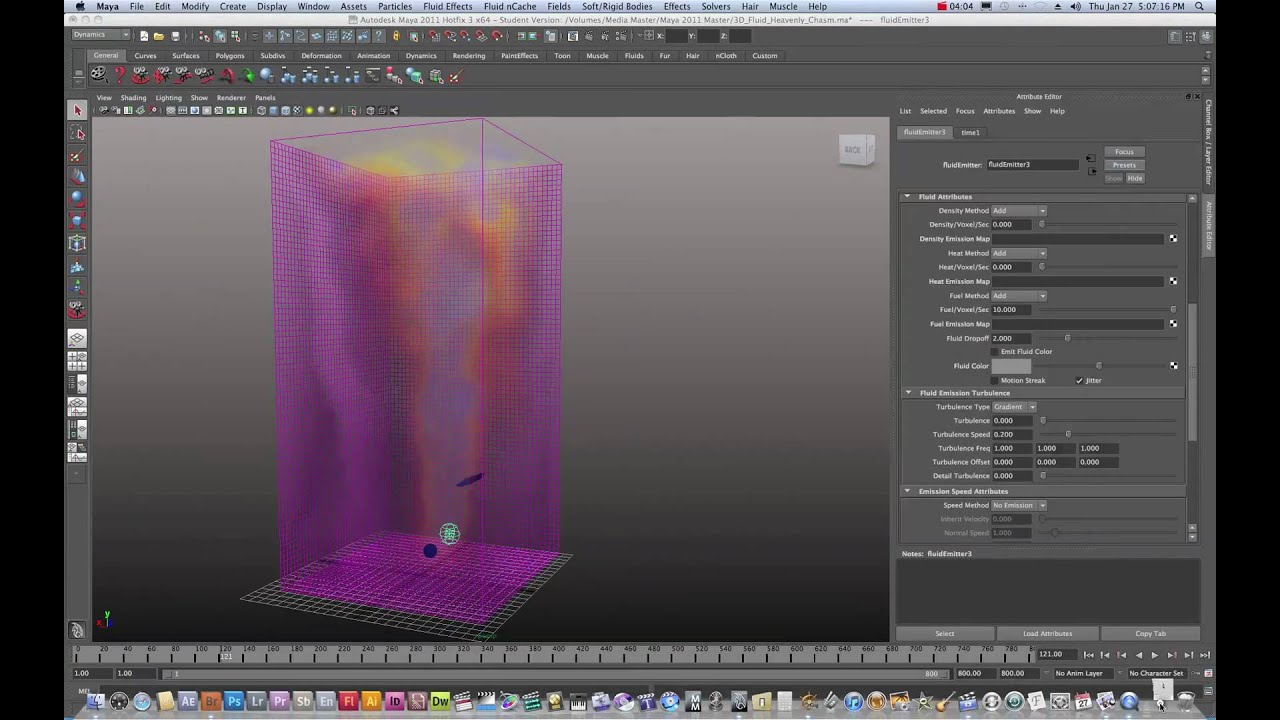The width and height of the screenshot is (1280, 720).
Task: Adjust the Fluid Dropoff slider handle
Action: coord(1067,338)
